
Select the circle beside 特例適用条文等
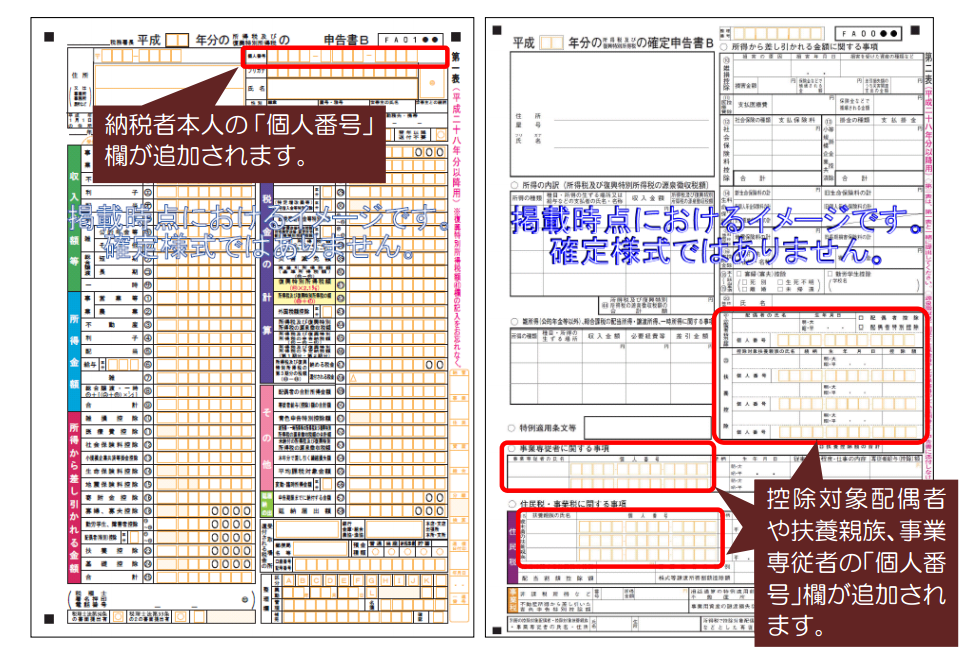(512, 427)
